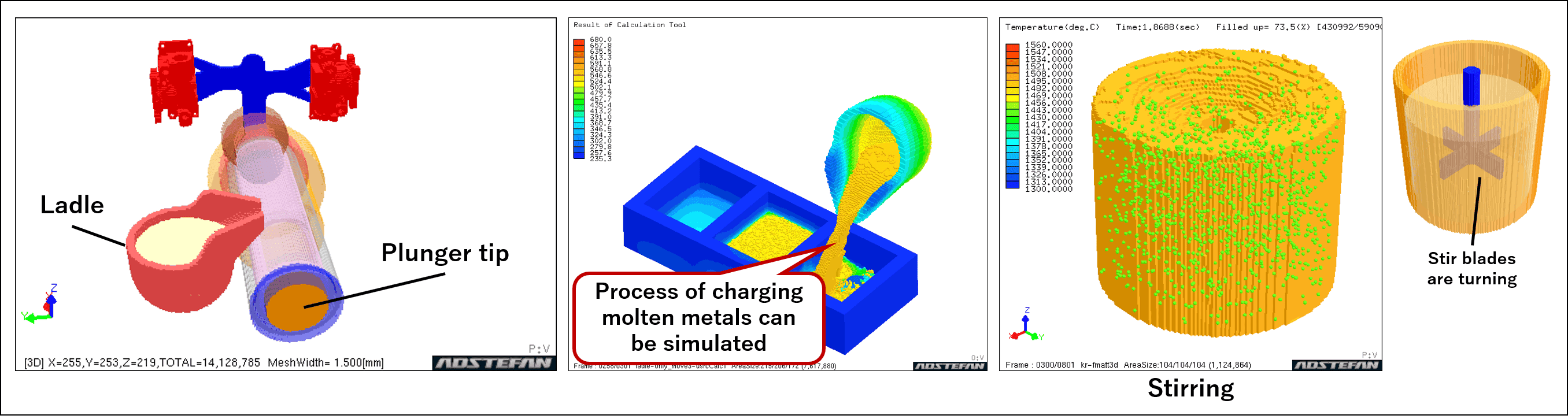Viewport: 1568px width, 419px height.
Task: Click the 'Process of charging molten metals' callout text
Action: point(699,317)
